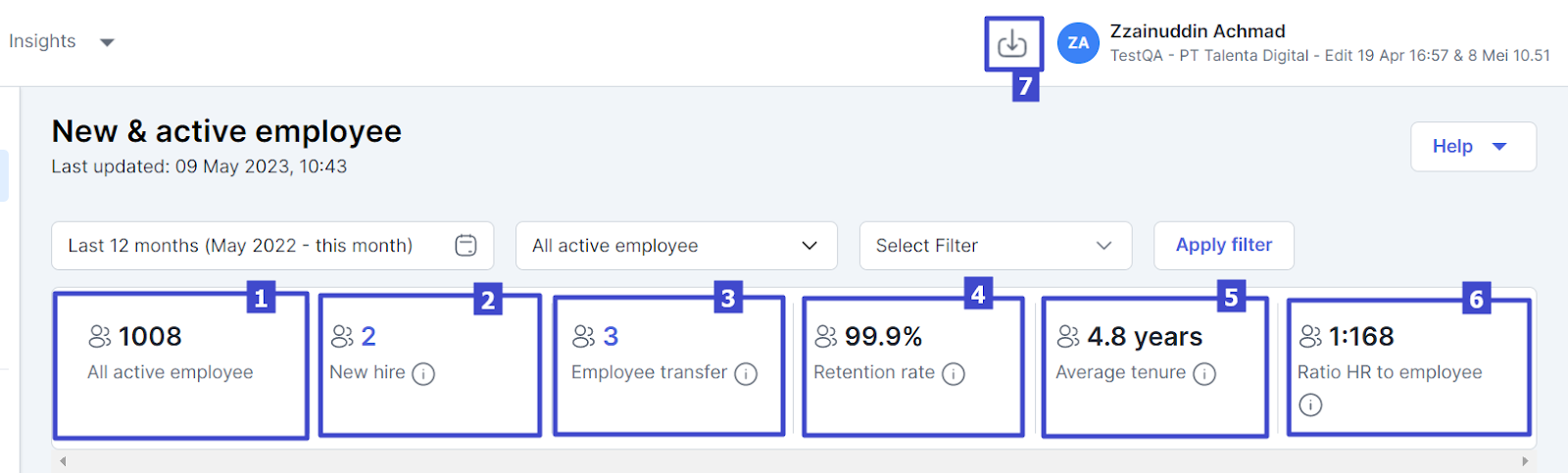Click info icon under Ratio HR to employee
The image size is (1568, 473).
1310,404
